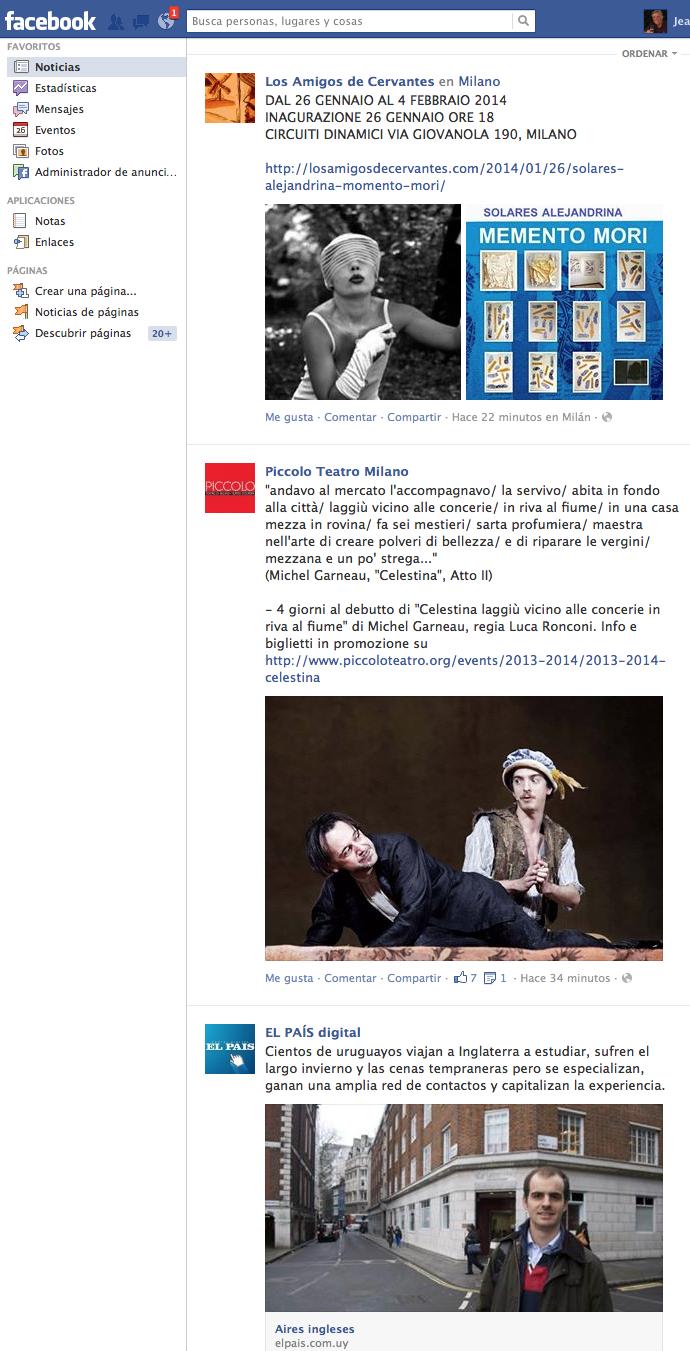
Task: Click Compartir on Piccolo Teatro post
Action: [414, 978]
